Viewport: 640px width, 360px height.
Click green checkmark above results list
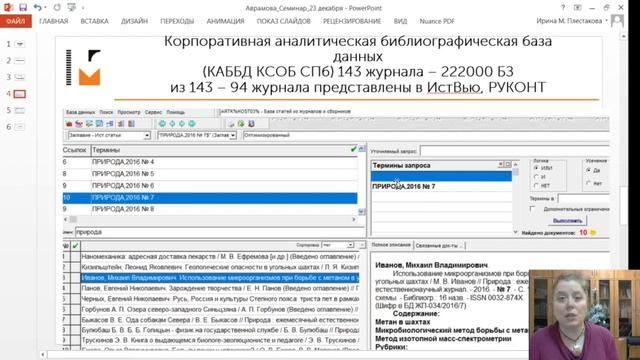click(x=75, y=246)
